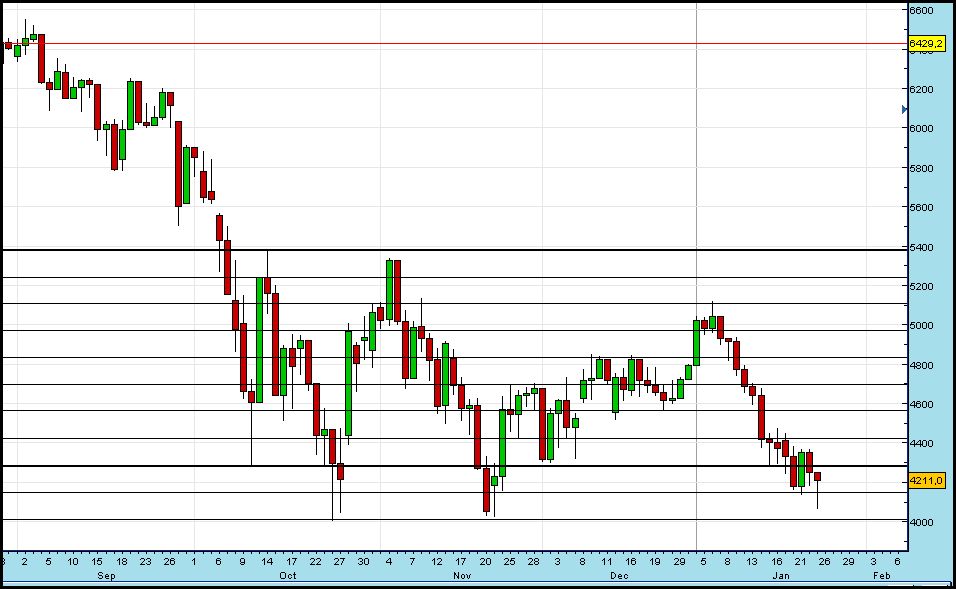The height and width of the screenshot is (589, 956).
Task: Click the 6200 price axis label
Action: [x=921, y=89]
